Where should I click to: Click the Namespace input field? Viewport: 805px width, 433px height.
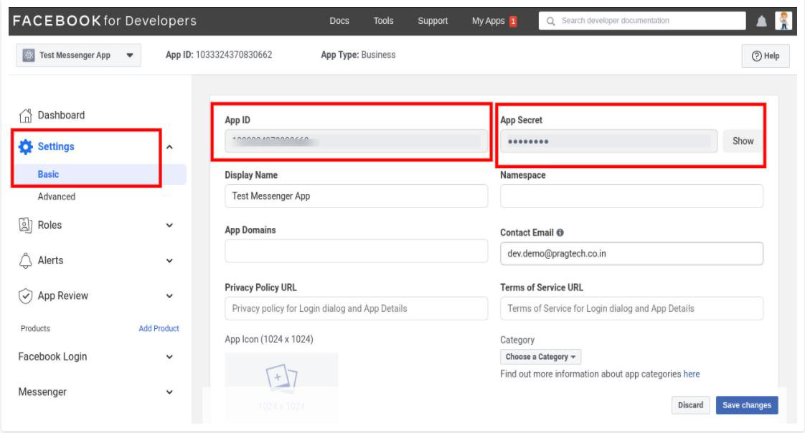(x=631, y=196)
